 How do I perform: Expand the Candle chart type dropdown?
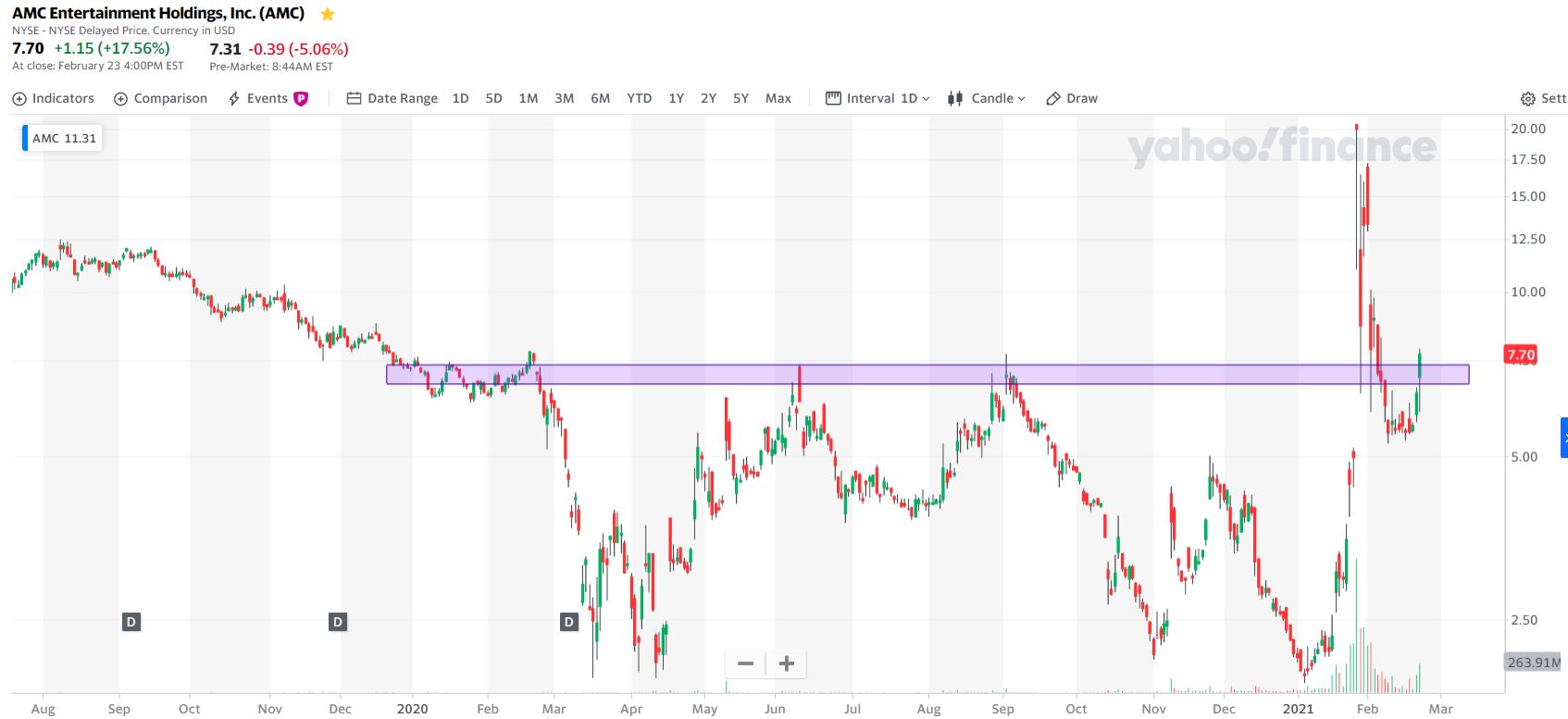click(x=987, y=98)
